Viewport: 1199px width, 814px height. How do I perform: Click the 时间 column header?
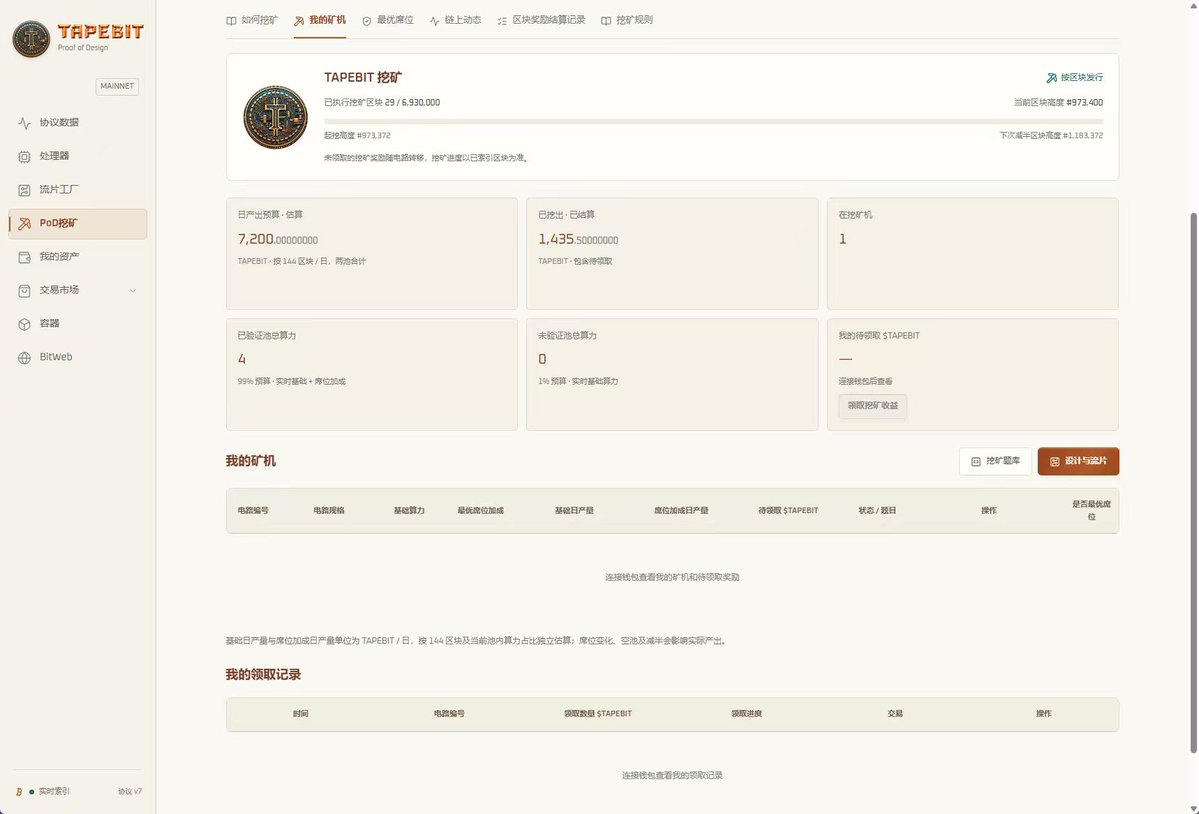pos(301,714)
